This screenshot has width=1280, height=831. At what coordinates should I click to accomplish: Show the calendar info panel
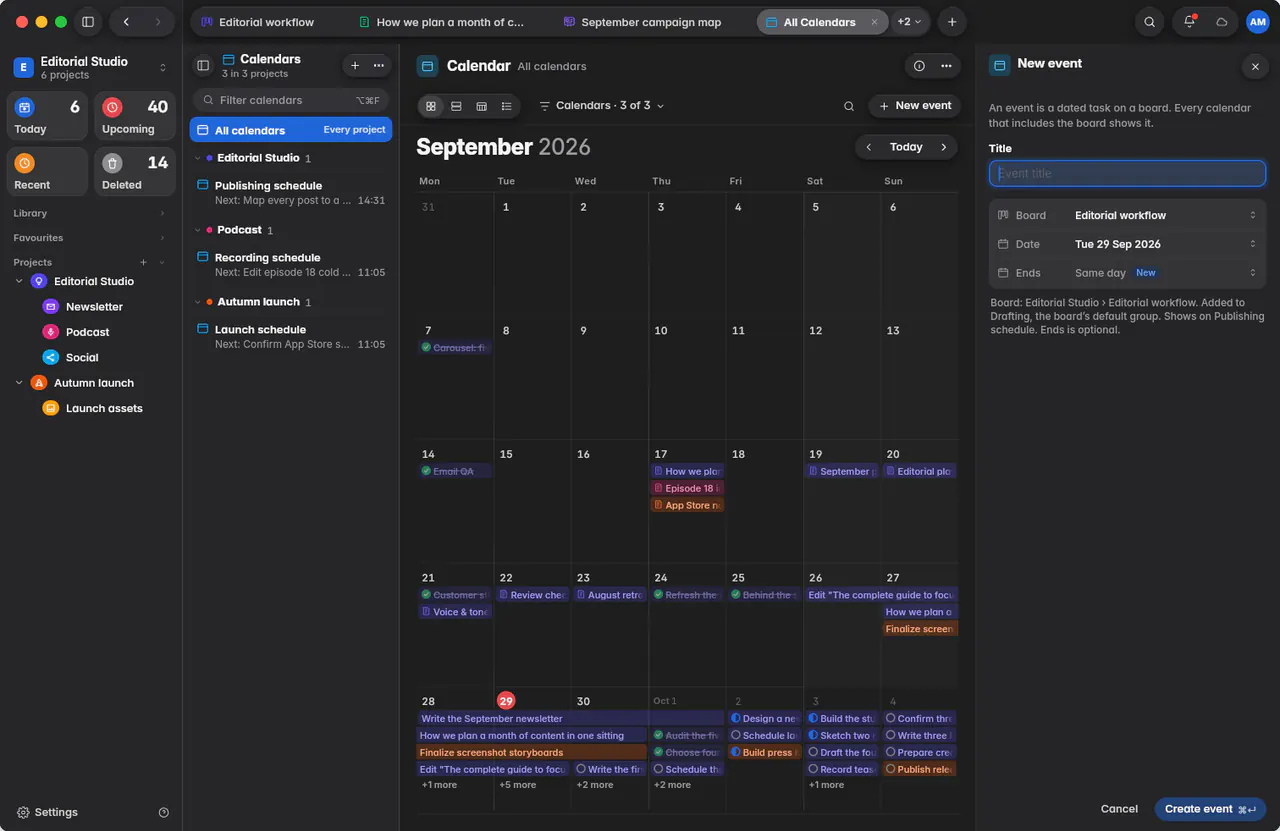pyautogui.click(x=919, y=66)
